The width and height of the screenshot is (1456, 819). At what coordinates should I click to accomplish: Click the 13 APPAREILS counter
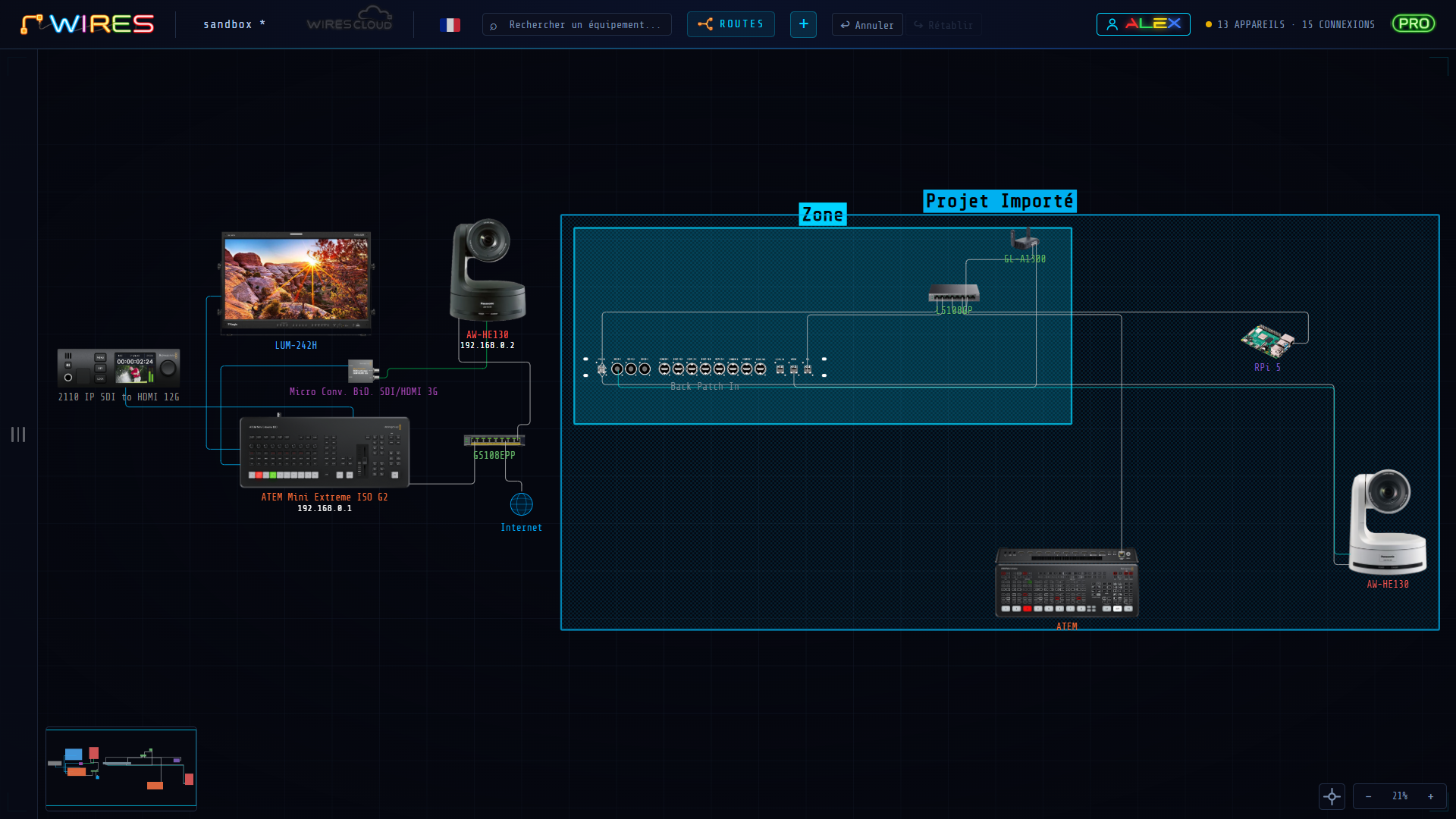click(x=1250, y=25)
